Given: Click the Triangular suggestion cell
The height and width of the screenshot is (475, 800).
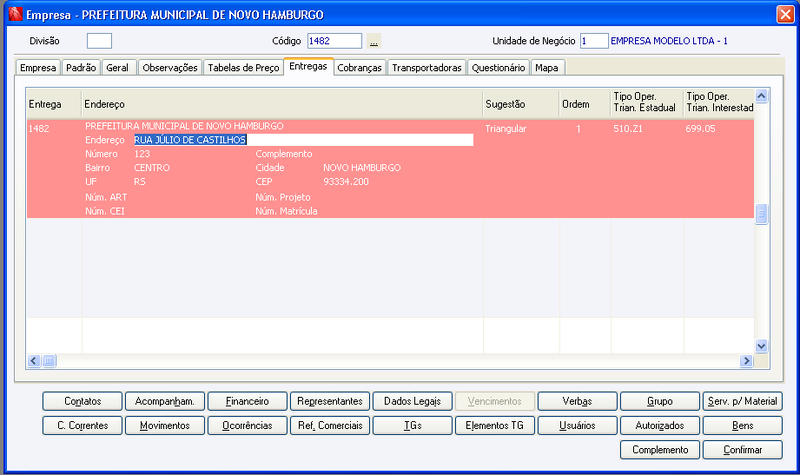Looking at the screenshot, I should (x=506, y=129).
